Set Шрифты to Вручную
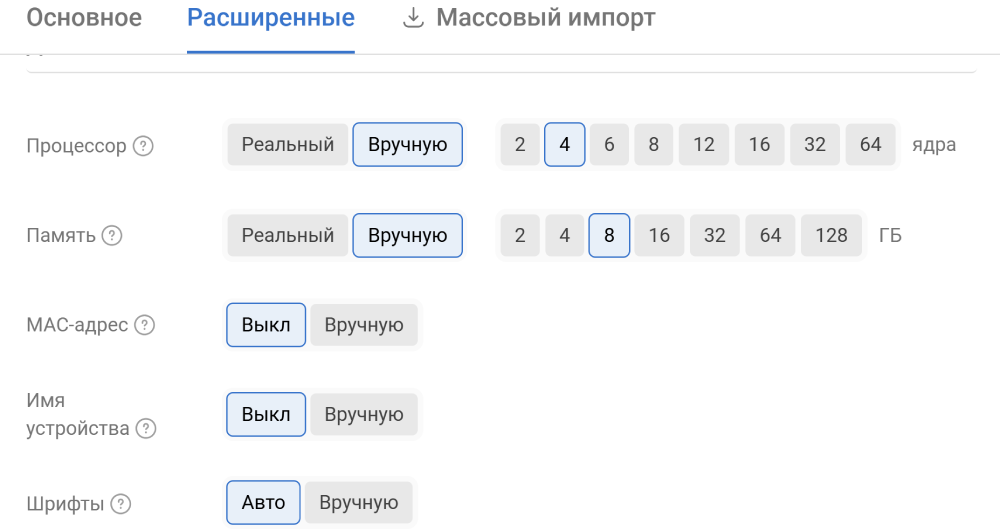Screen dimensions: 1000x530 pos(359,503)
